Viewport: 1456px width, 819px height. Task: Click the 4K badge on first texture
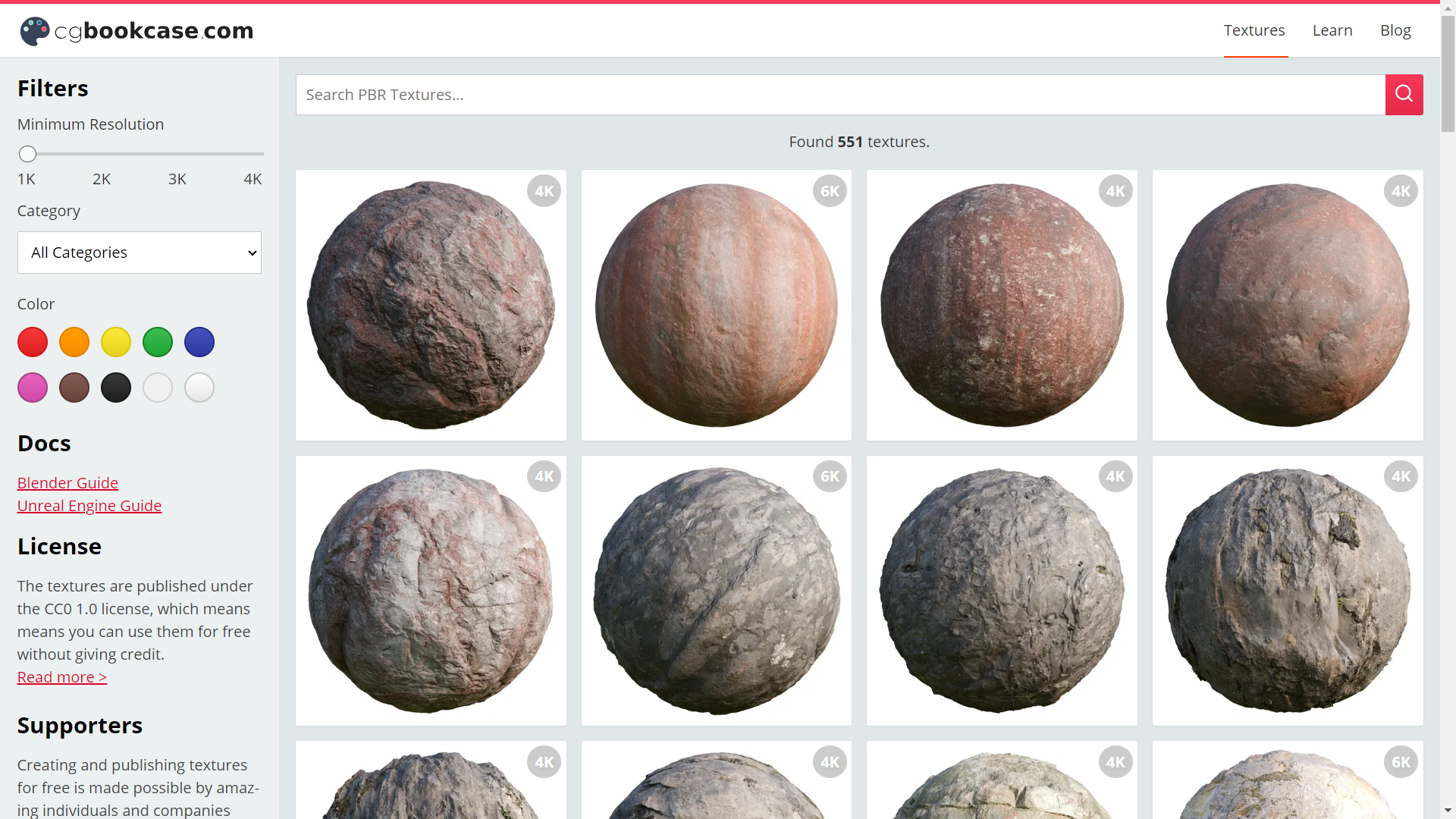[544, 191]
